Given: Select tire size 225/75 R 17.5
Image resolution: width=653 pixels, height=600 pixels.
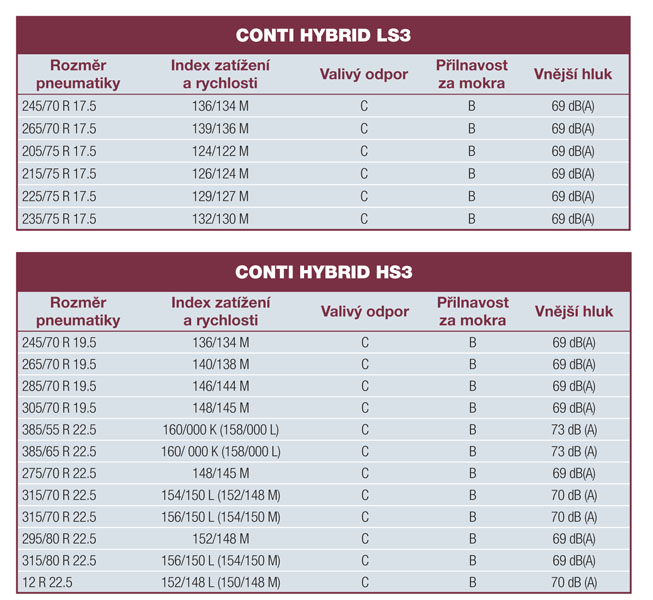Looking at the screenshot, I should point(59,196).
